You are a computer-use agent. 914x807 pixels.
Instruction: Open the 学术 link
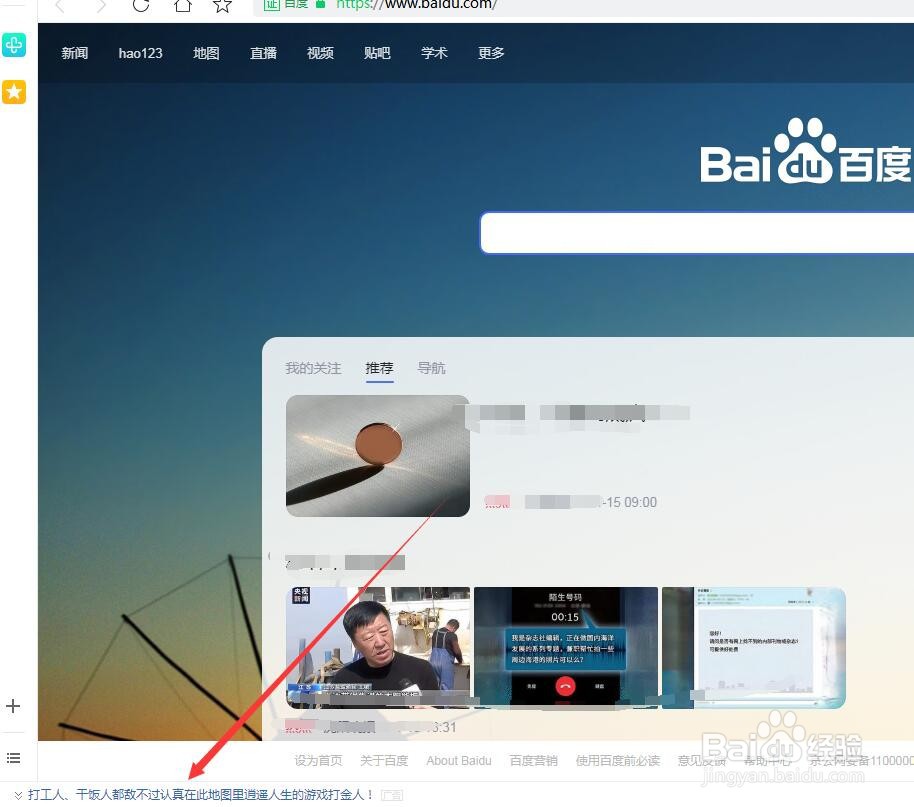pos(434,53)
